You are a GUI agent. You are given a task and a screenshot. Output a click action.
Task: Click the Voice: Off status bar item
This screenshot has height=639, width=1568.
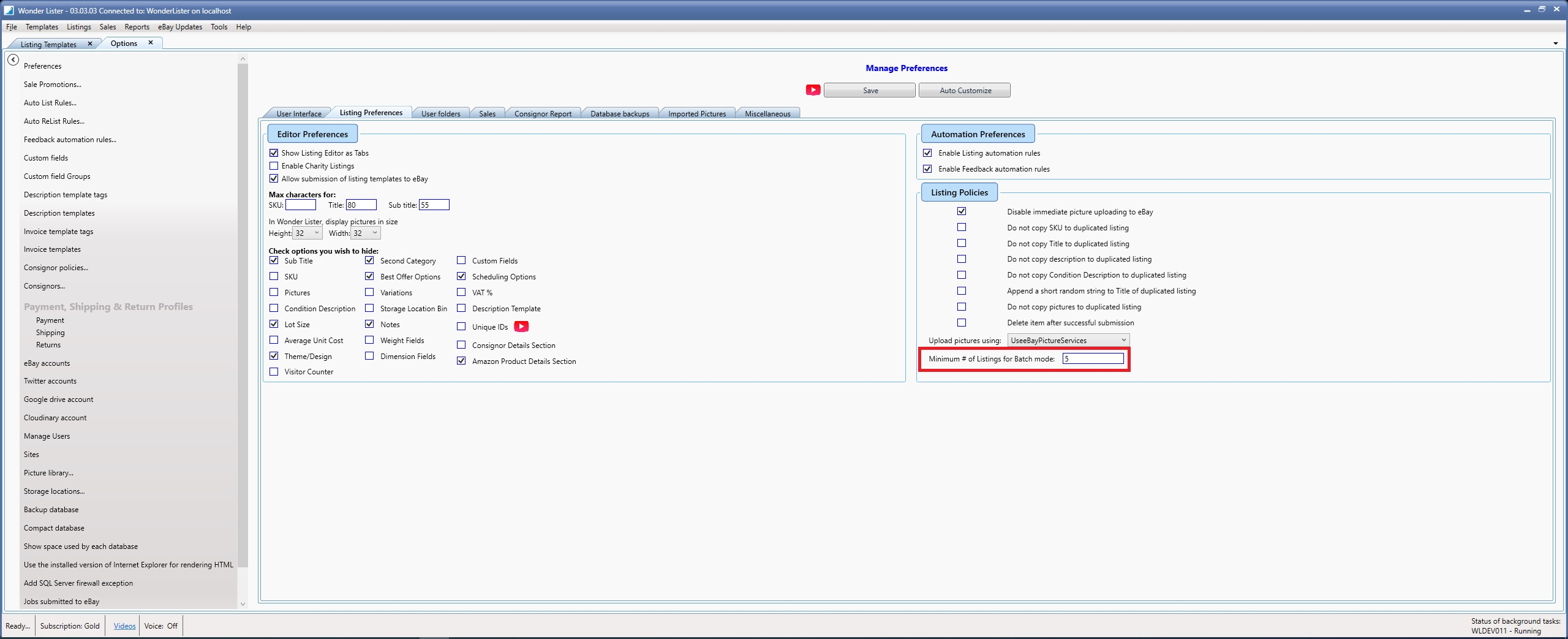click(x=160, y=626)
